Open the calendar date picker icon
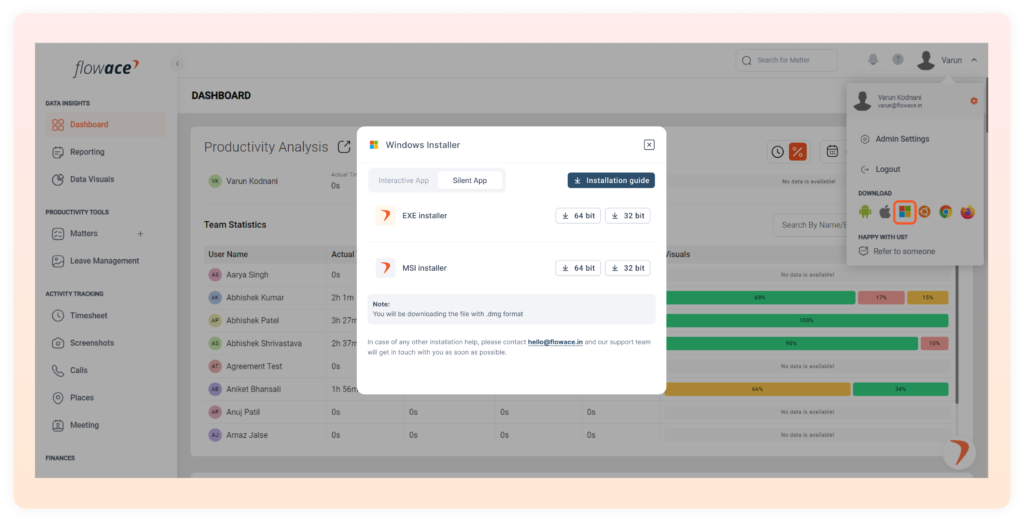The image size is (1024, 523). 832,151
